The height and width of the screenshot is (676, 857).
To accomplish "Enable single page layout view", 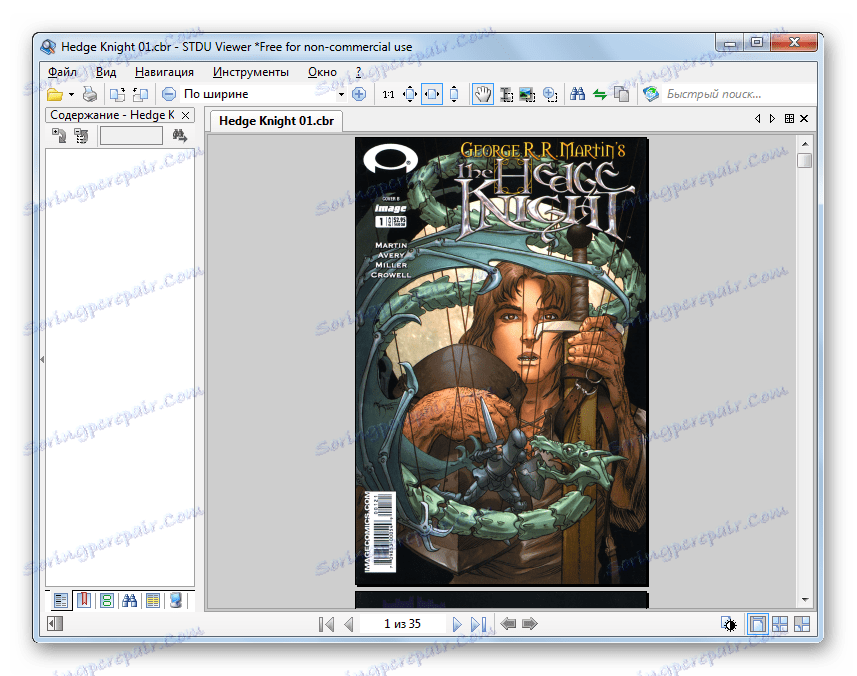I will [756, 624].
